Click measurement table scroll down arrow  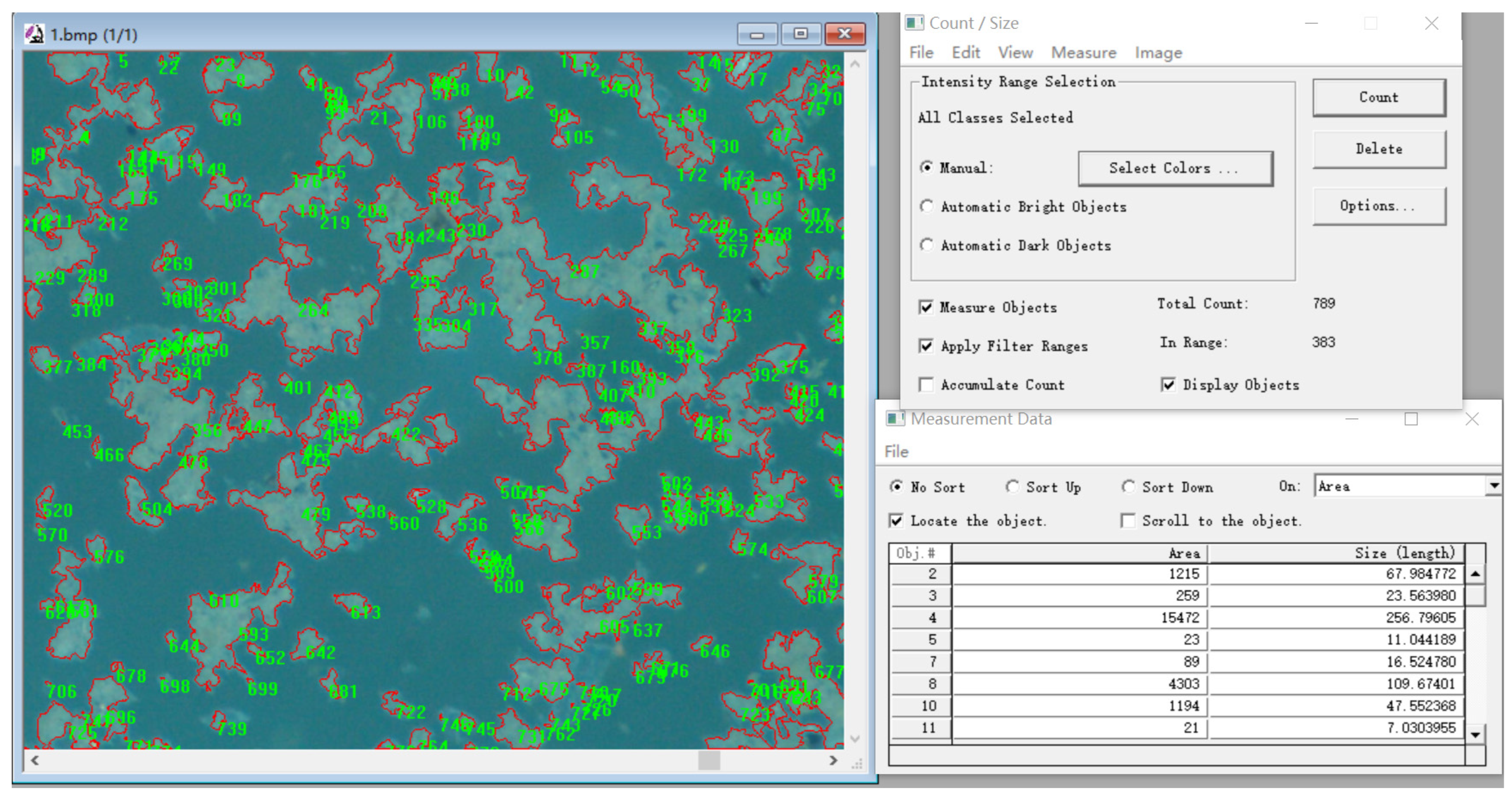click(1475, 734)
